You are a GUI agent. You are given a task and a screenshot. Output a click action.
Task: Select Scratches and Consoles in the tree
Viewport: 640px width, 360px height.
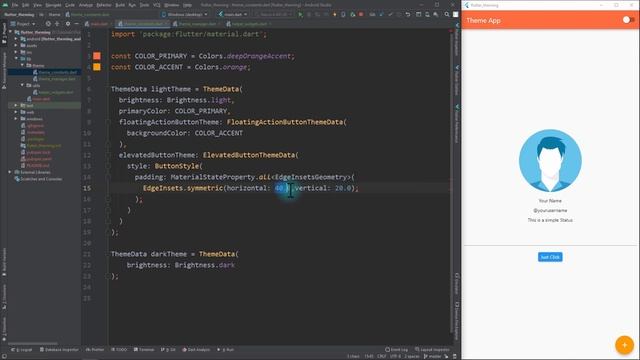[38, 179]
